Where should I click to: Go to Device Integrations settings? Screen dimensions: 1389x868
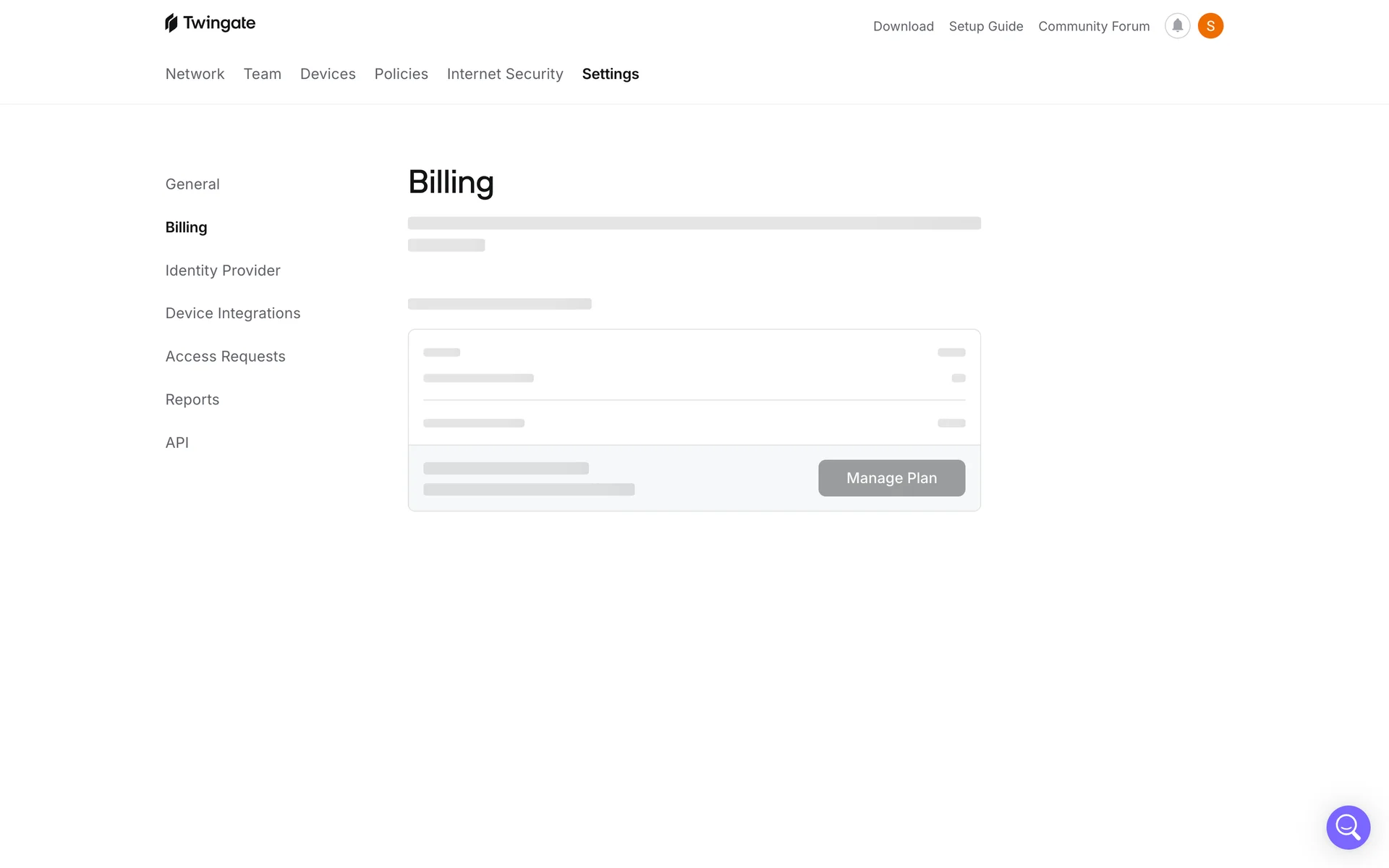click(x=233, y=313)
